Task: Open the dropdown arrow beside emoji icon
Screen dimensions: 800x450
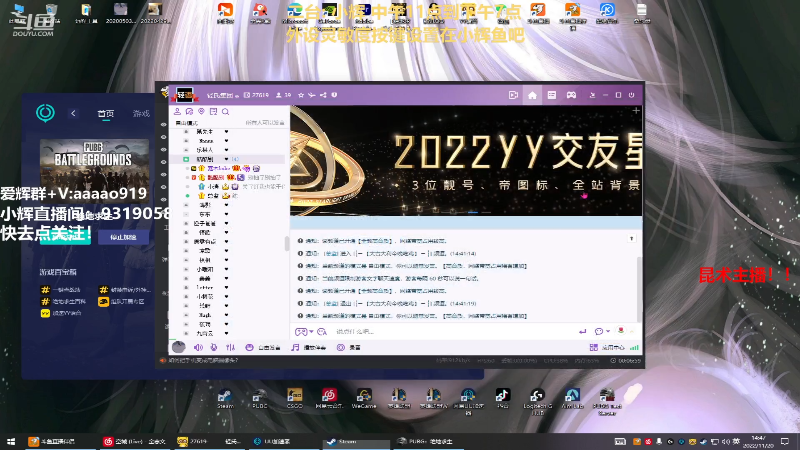Action: [x=311, y=332]
